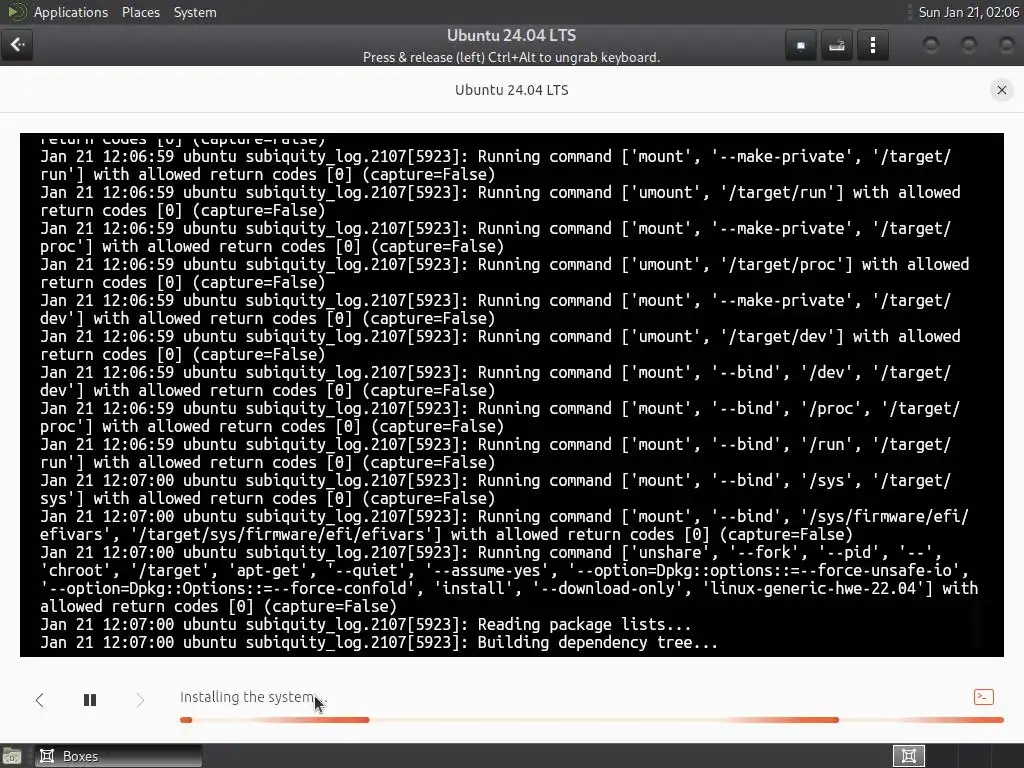Click the MATE logo icon beside Applications

(x=16, y=12)
